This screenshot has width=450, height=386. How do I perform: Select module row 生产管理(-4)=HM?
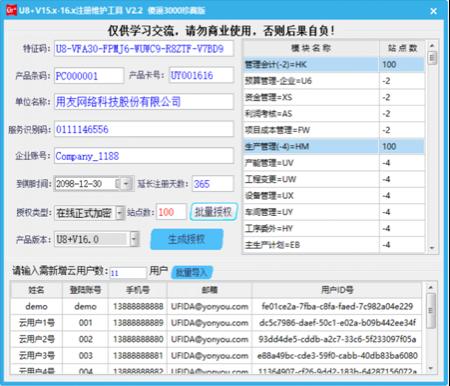pos(334,146)
